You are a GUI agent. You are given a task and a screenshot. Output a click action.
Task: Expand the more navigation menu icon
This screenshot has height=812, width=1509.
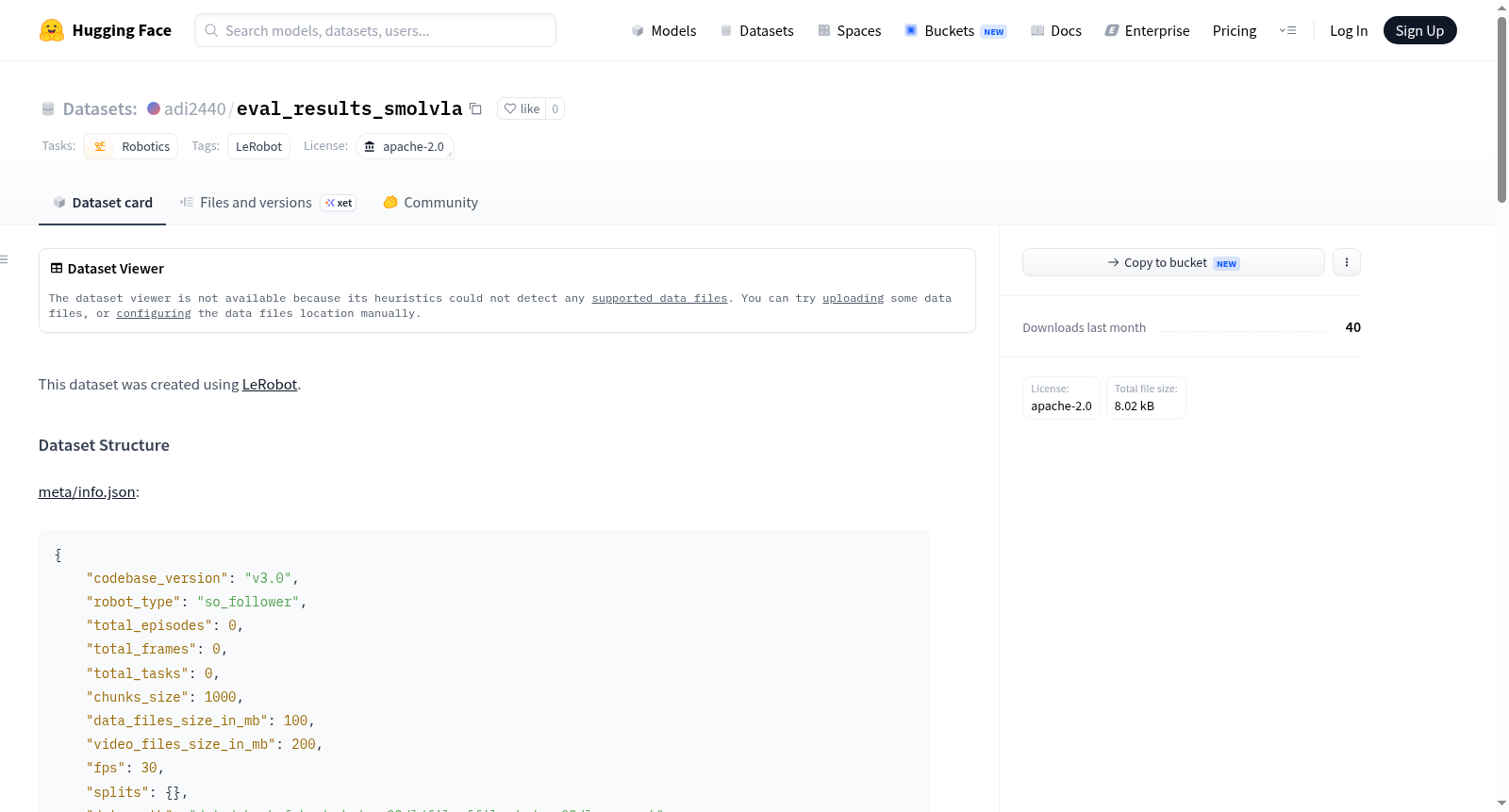click(1287, 30)
